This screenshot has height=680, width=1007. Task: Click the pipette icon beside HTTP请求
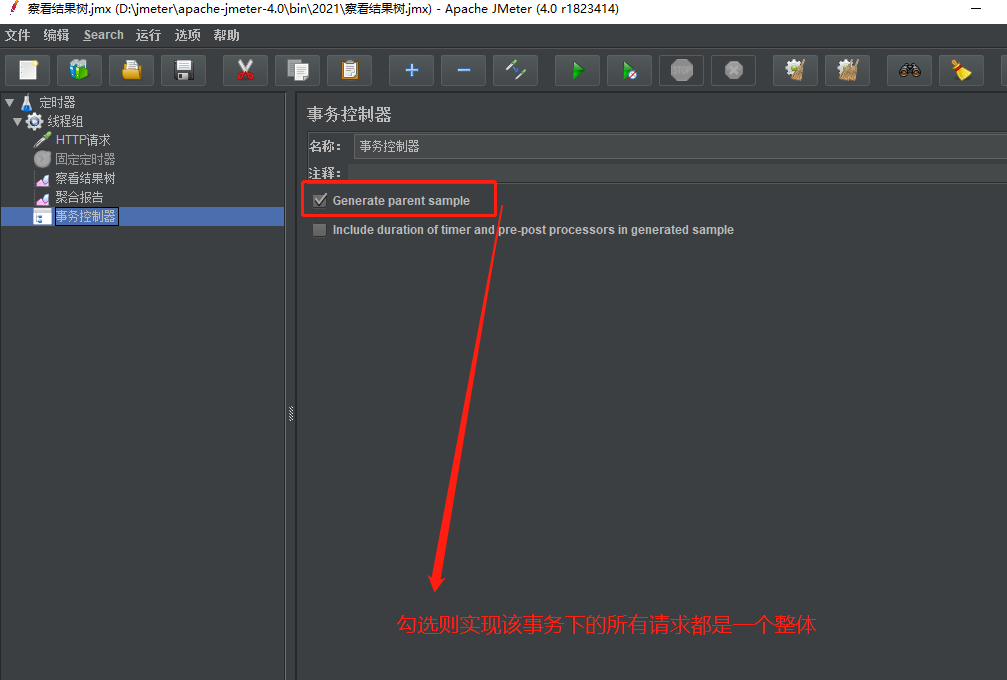pyautogui.click(x=42, y=140)
